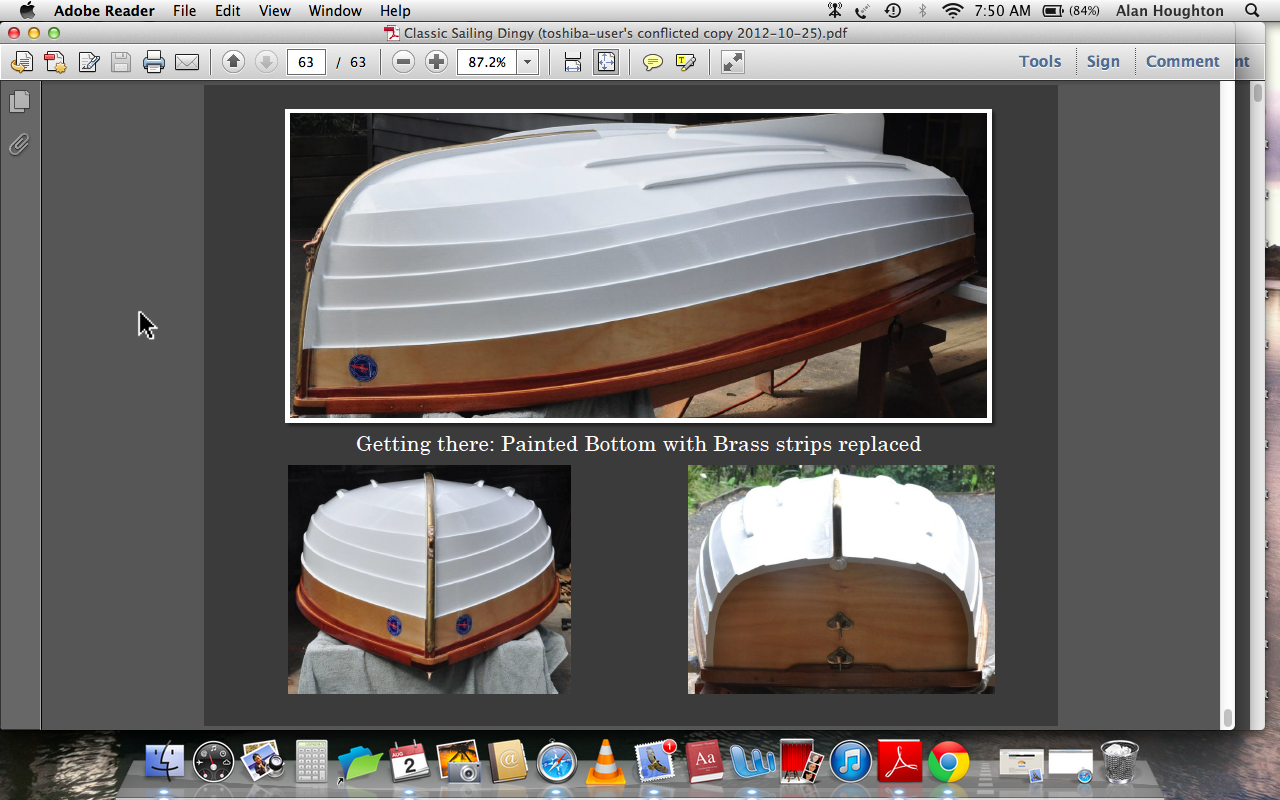Show the page thumbnails panel
Screen dimensions: 1280x800
[x=19, y=102]
